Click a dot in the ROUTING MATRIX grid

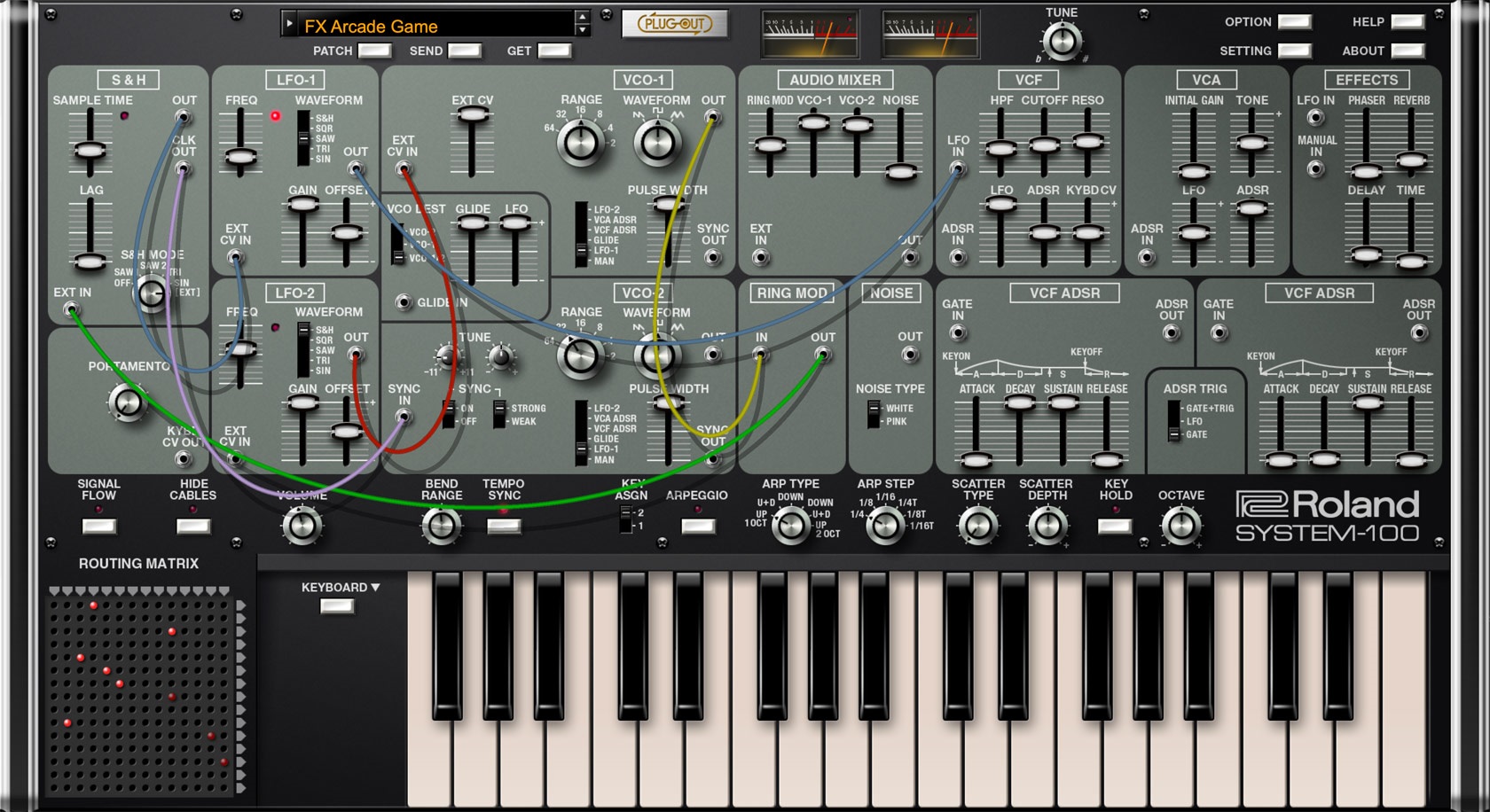[95, 606]
